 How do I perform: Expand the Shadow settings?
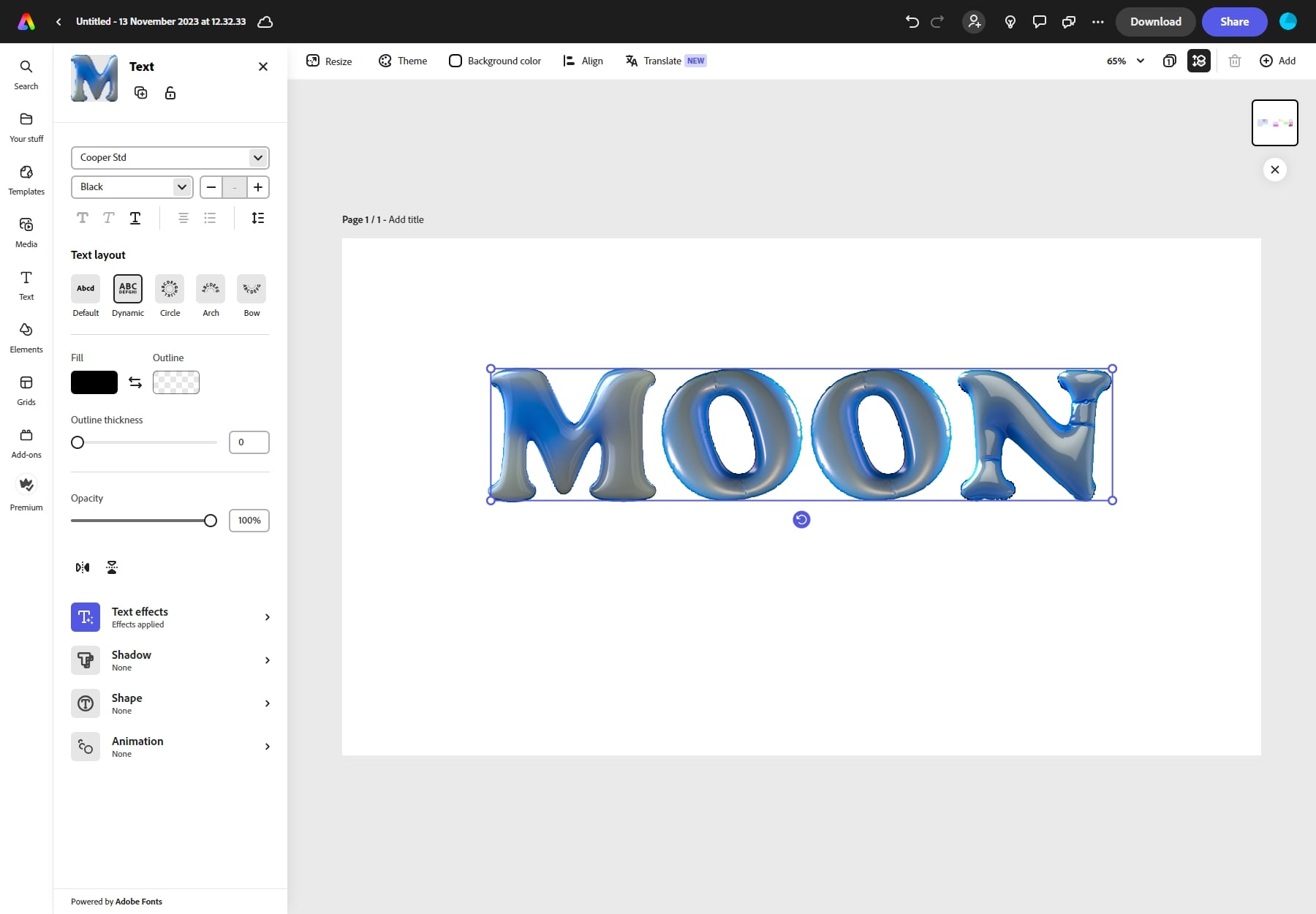point(173,660)
